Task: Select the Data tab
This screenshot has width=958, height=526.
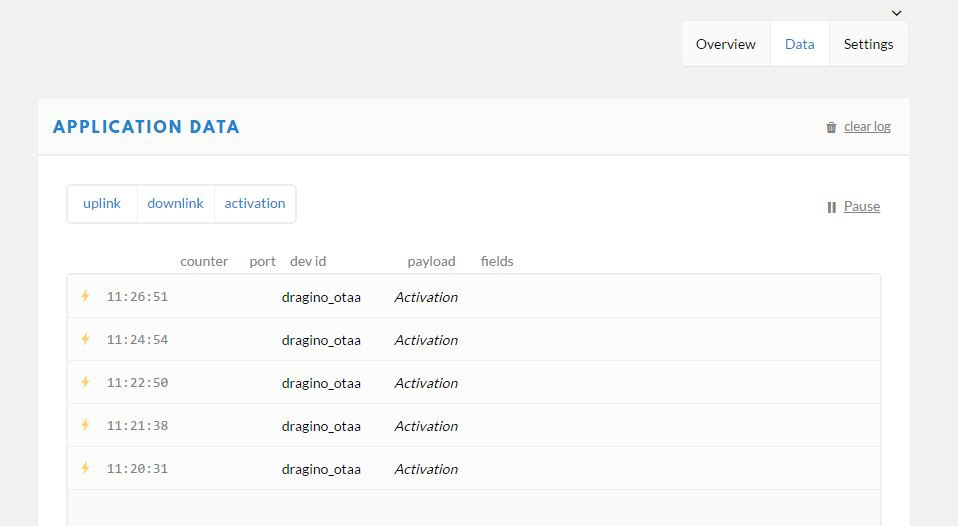Action: click(x=800, y=44)
